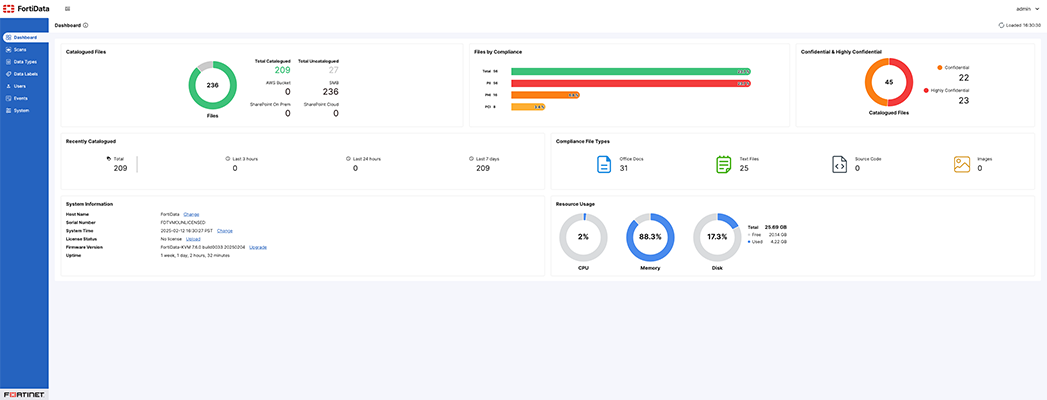The width and height of the screenshot is (1047, 400).
Task: Navigate to Data Labels
Action: click(24, 73)
